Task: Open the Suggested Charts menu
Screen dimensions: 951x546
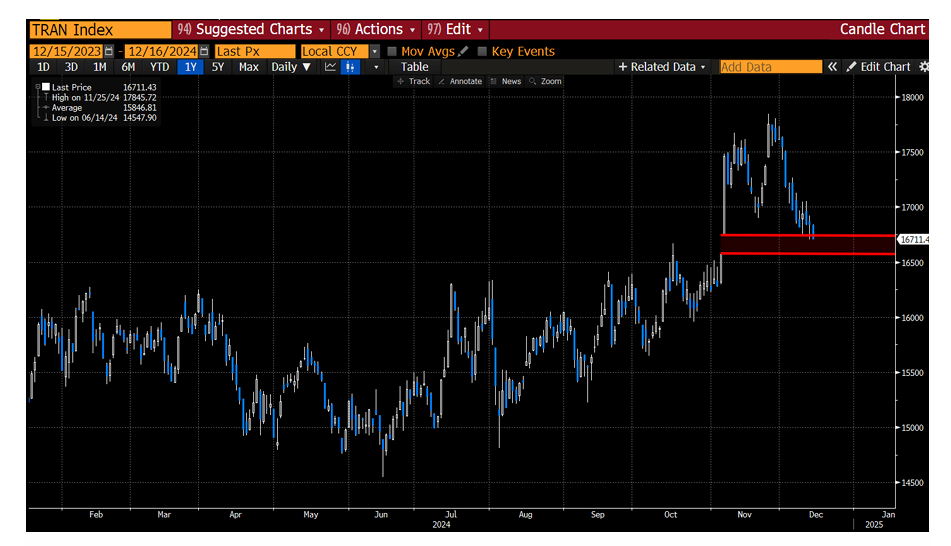Action: point(251,29)
